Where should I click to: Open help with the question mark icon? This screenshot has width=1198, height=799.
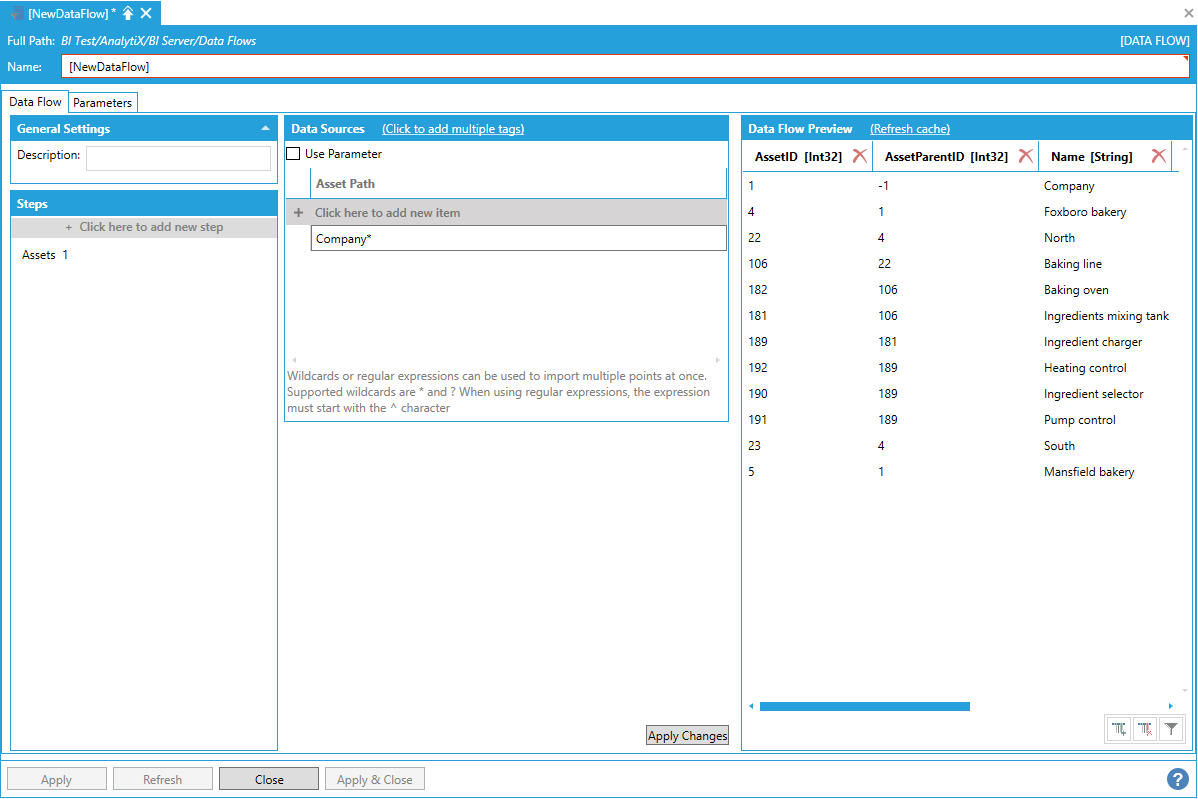click(1177, 779)
